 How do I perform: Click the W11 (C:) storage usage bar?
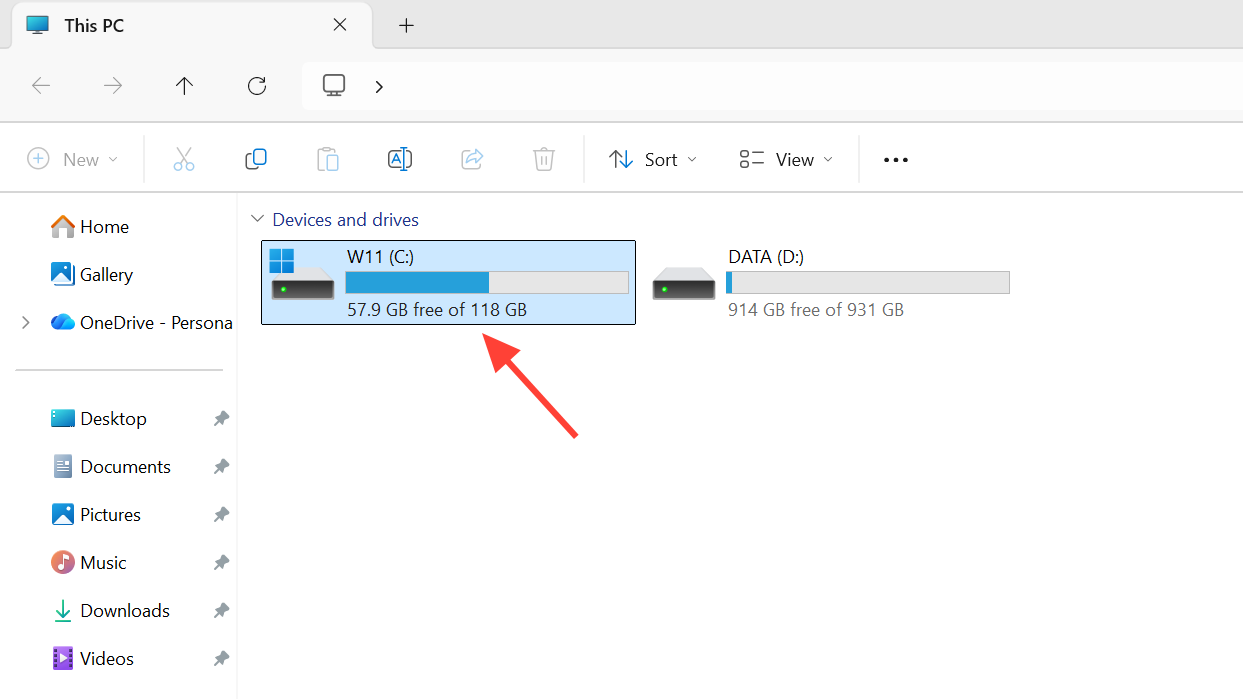(x=487, y=282)
